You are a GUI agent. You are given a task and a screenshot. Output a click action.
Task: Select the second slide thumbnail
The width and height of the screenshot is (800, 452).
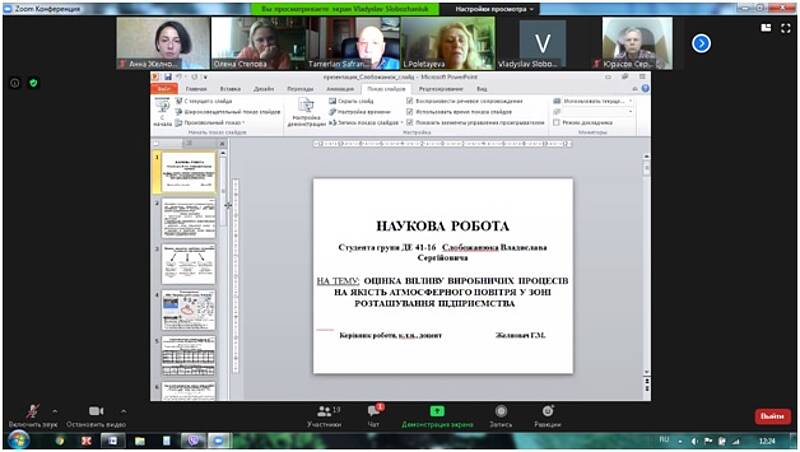[189, 218]
